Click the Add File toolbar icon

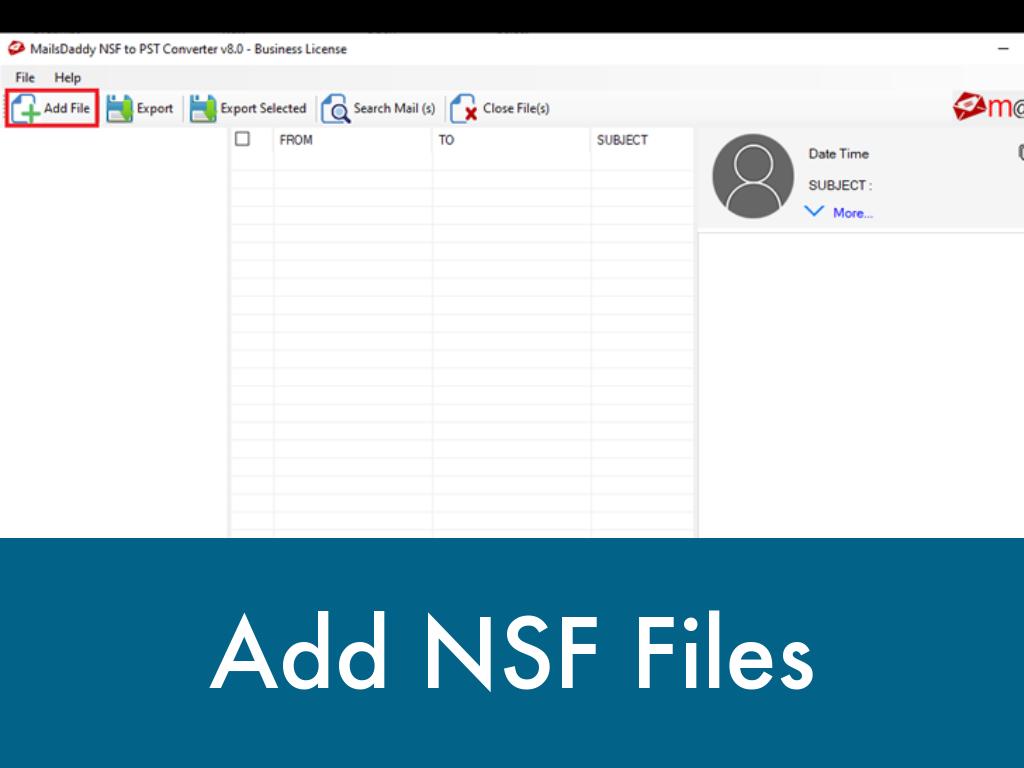(x=26, y=109)
